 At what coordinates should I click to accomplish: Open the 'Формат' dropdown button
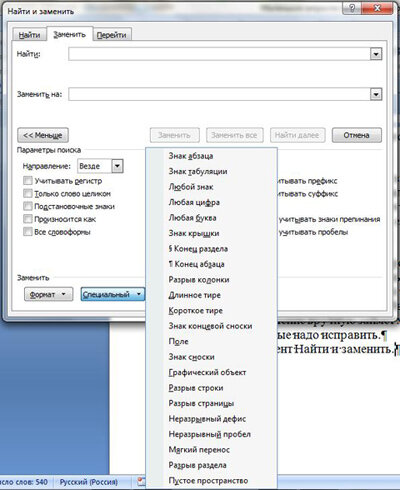click(48, 294)
